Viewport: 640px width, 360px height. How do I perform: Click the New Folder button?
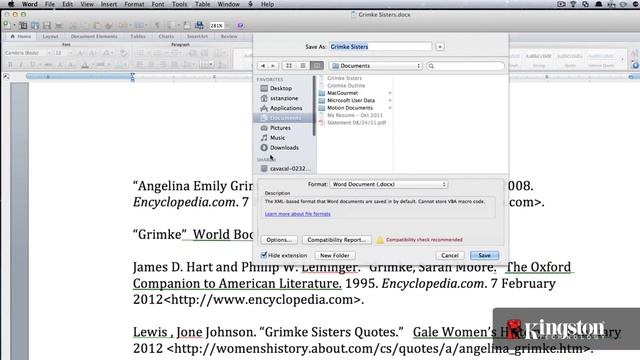(335, 256)
